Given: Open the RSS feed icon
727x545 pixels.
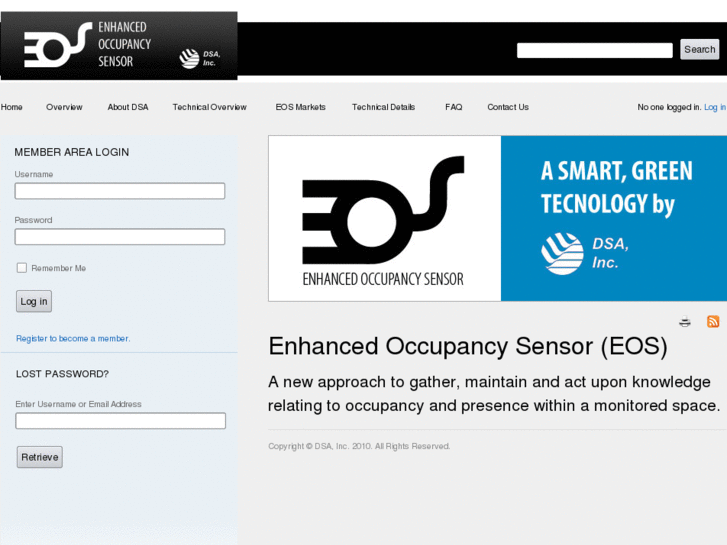Looking at the screenshot, I should pos(713,321).
